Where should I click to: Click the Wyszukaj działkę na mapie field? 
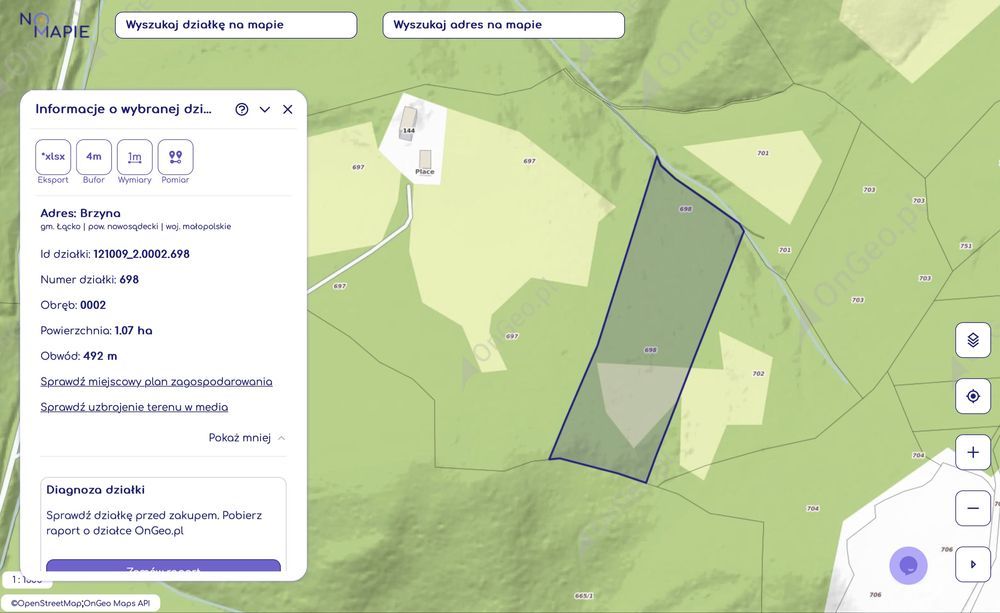[236, 25]
